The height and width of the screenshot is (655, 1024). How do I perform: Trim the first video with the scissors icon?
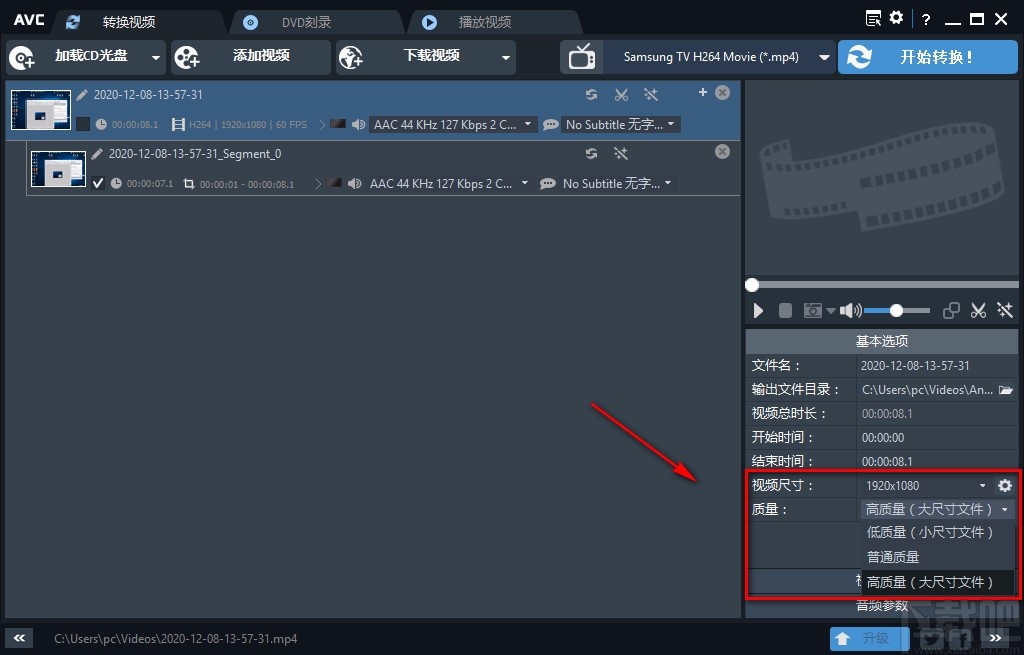click(x=621, y=93)
